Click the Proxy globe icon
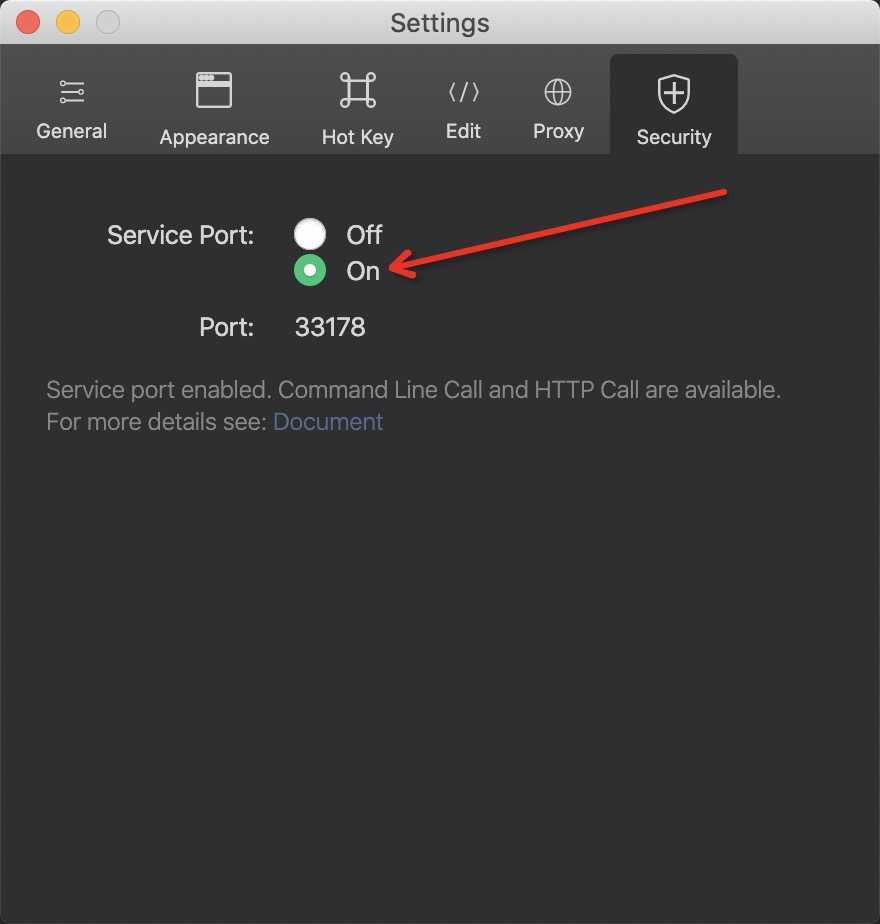The height and width of the screenshot is (924, 880). 558,92
